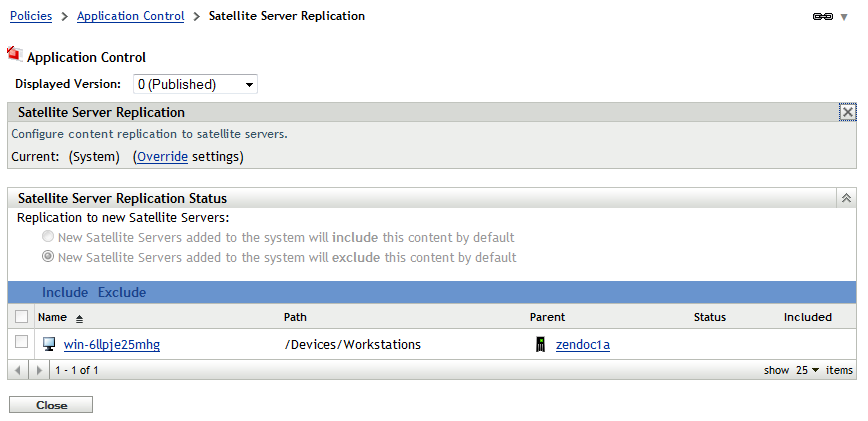This screenshot has width=868, height=421.
Task: Click the Application Control policy icon
Action: 14,55
